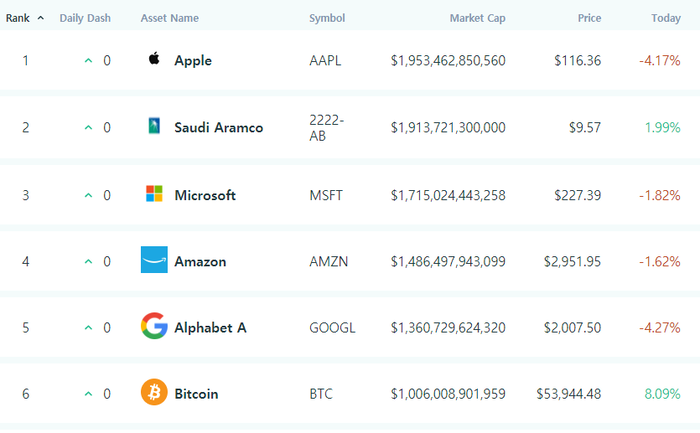Sort table by Asset Name header

coord(170,18)
